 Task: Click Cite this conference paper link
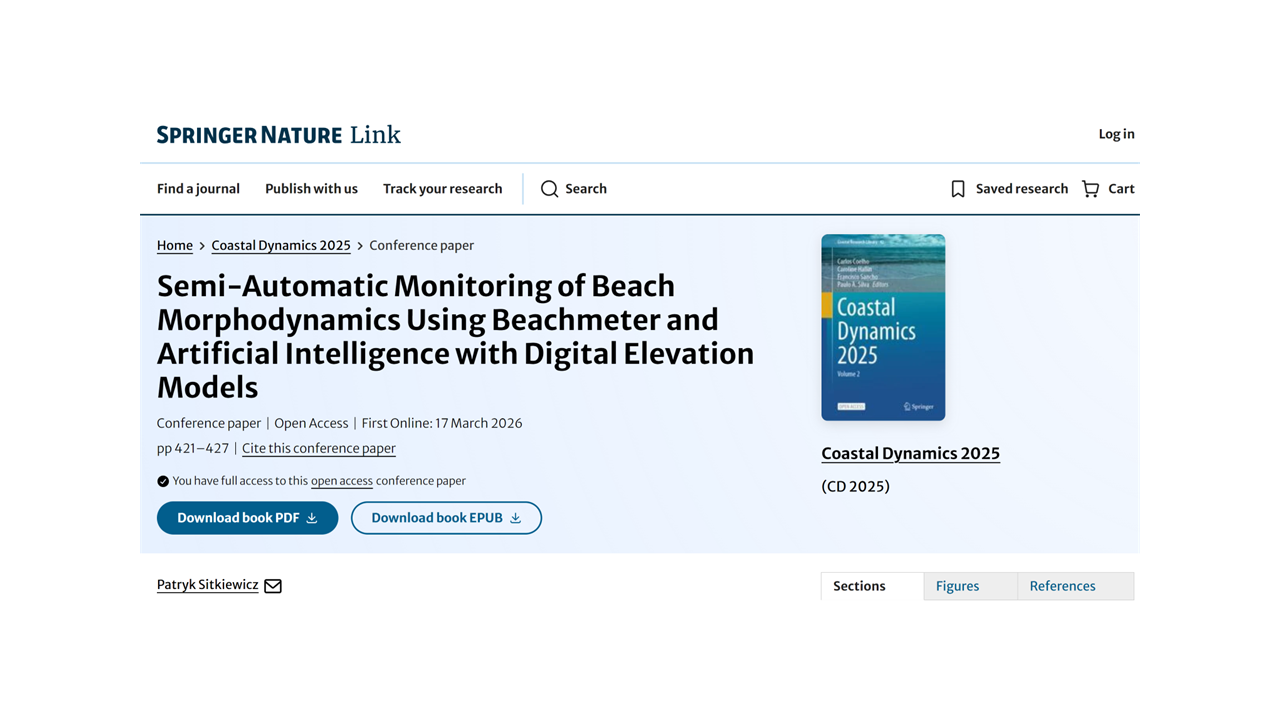click(319, 448)
